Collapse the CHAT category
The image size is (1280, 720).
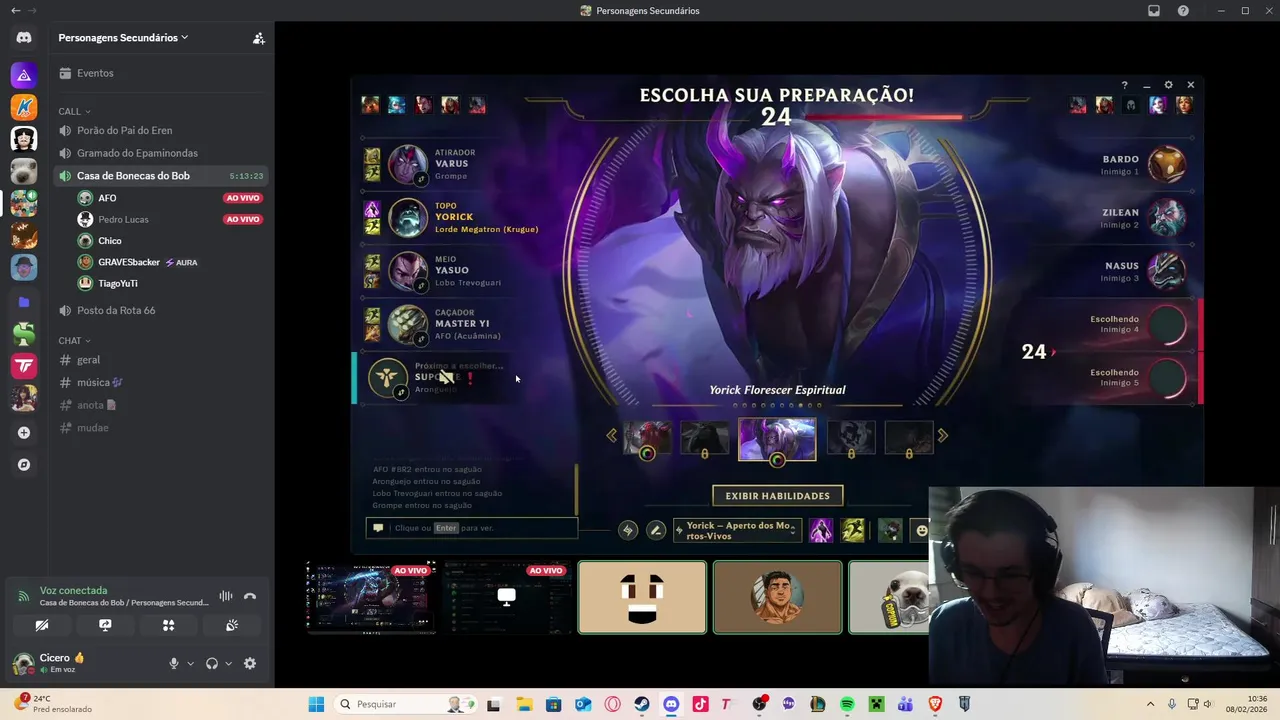coord(74,341)
